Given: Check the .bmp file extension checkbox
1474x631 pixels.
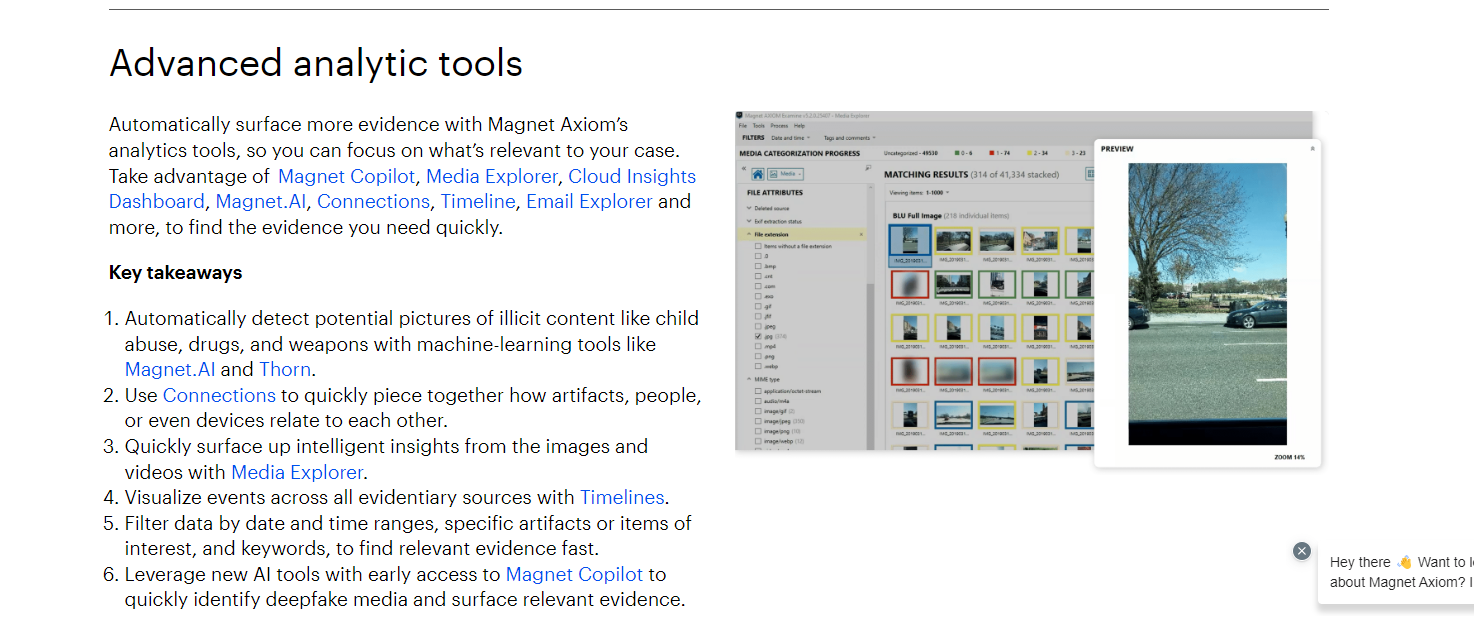Looking at the screenshot, I should point(757,265).
